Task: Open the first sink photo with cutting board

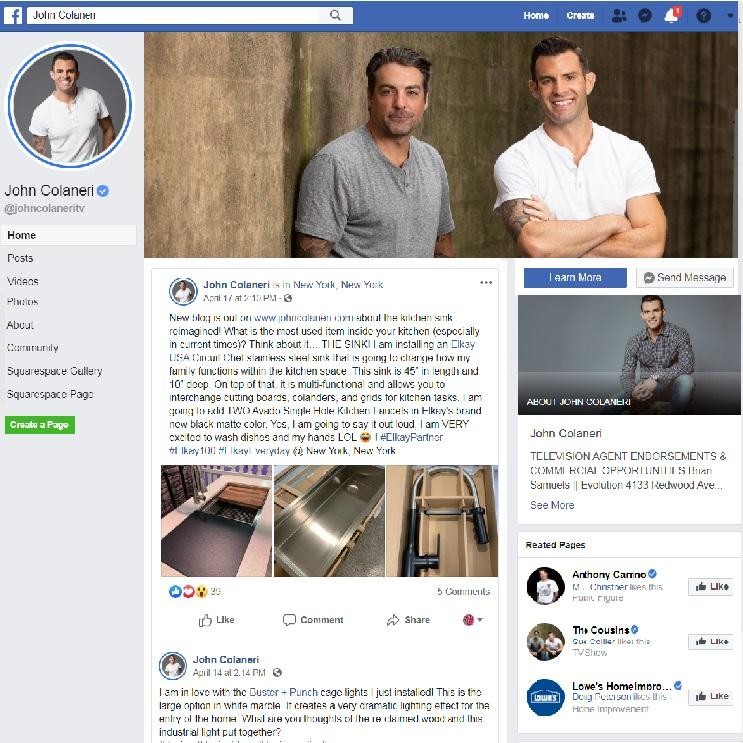Action: (217, 521)
